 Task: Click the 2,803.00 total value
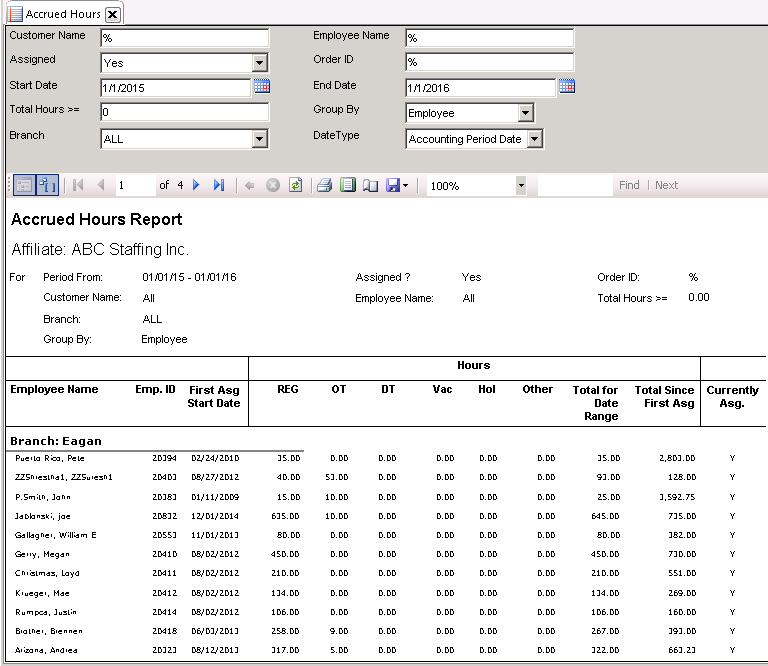tap(677, 458)
